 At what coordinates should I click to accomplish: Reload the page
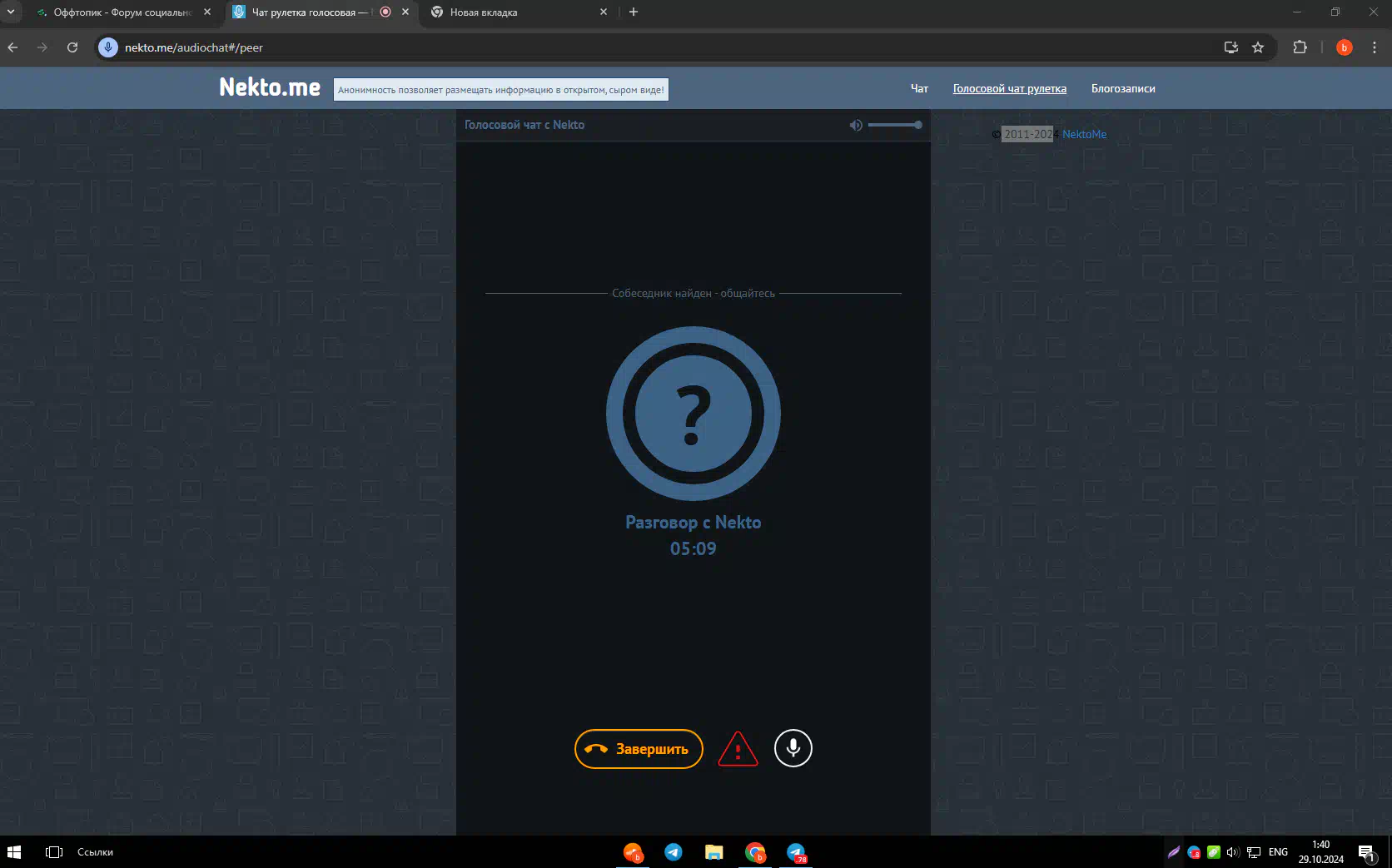[x=72, y=47]
